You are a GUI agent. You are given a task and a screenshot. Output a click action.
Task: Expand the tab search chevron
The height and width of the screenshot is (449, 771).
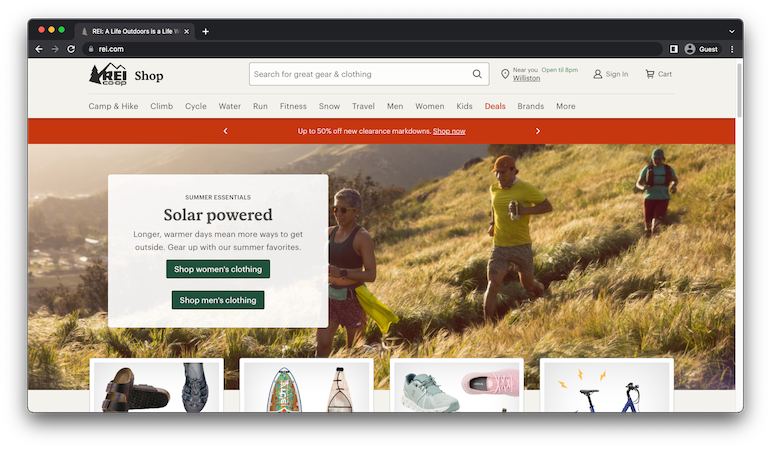732,31
